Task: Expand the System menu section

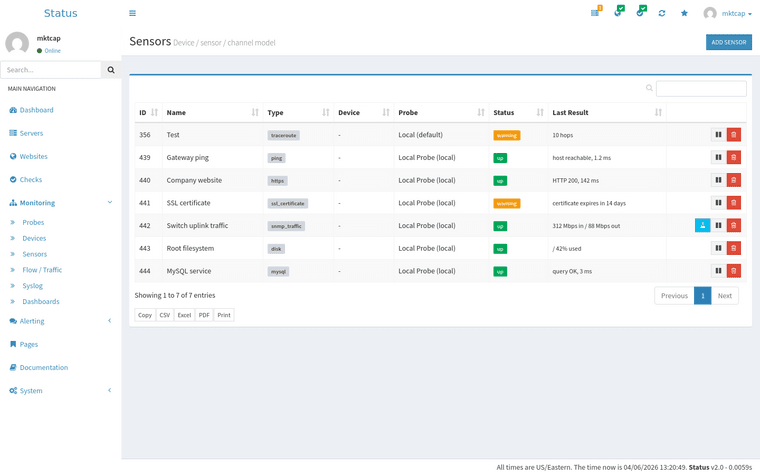Action: (61, 391)
